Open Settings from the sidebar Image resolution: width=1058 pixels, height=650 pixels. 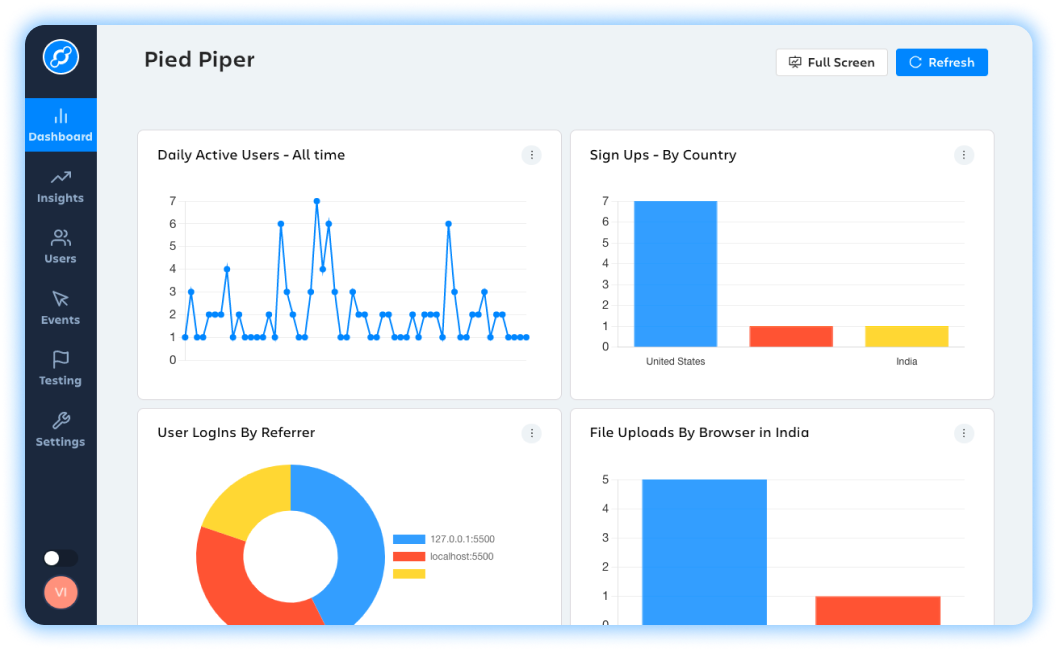[x=61, y=430]
